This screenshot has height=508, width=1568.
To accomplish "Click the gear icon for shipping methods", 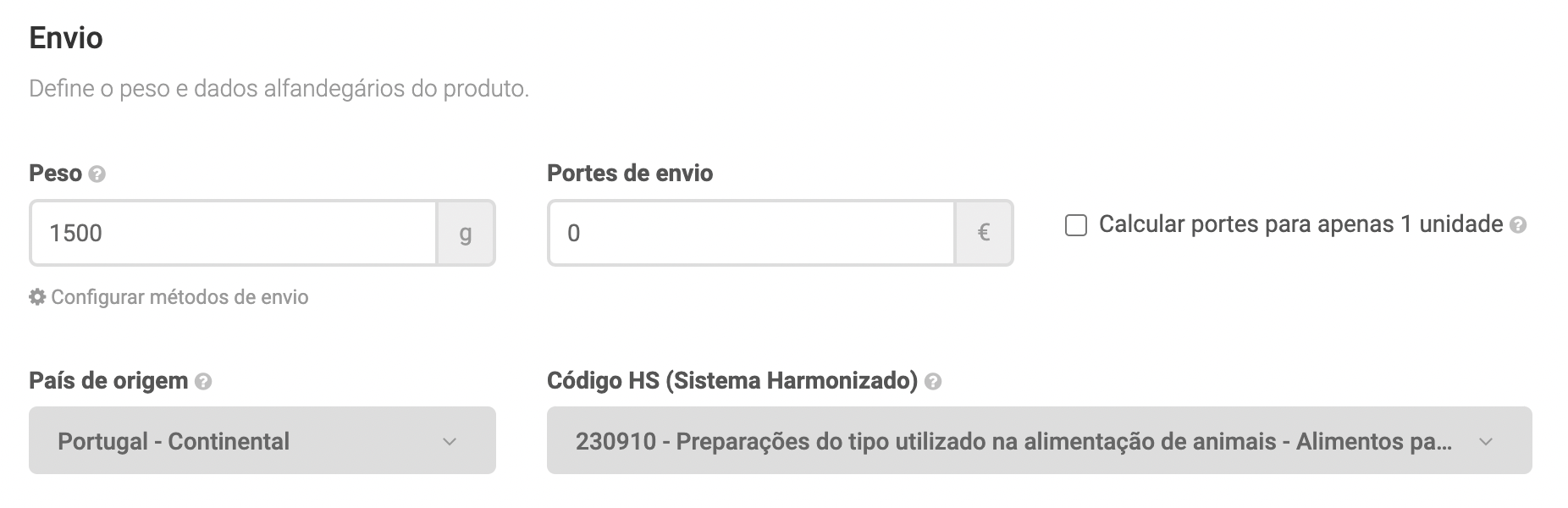I will point(37,297).
